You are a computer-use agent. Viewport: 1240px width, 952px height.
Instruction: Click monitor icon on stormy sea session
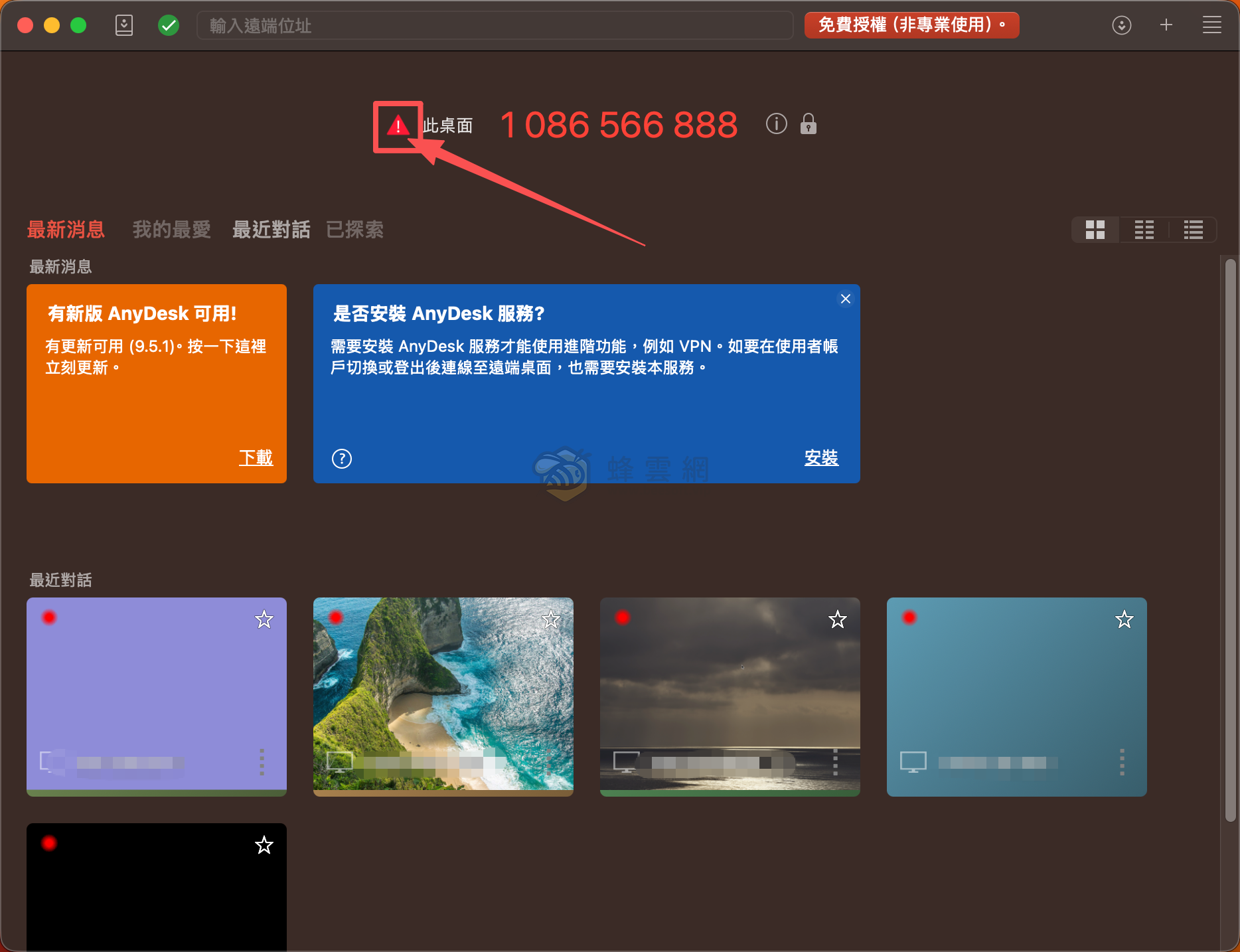click(627, 761)
